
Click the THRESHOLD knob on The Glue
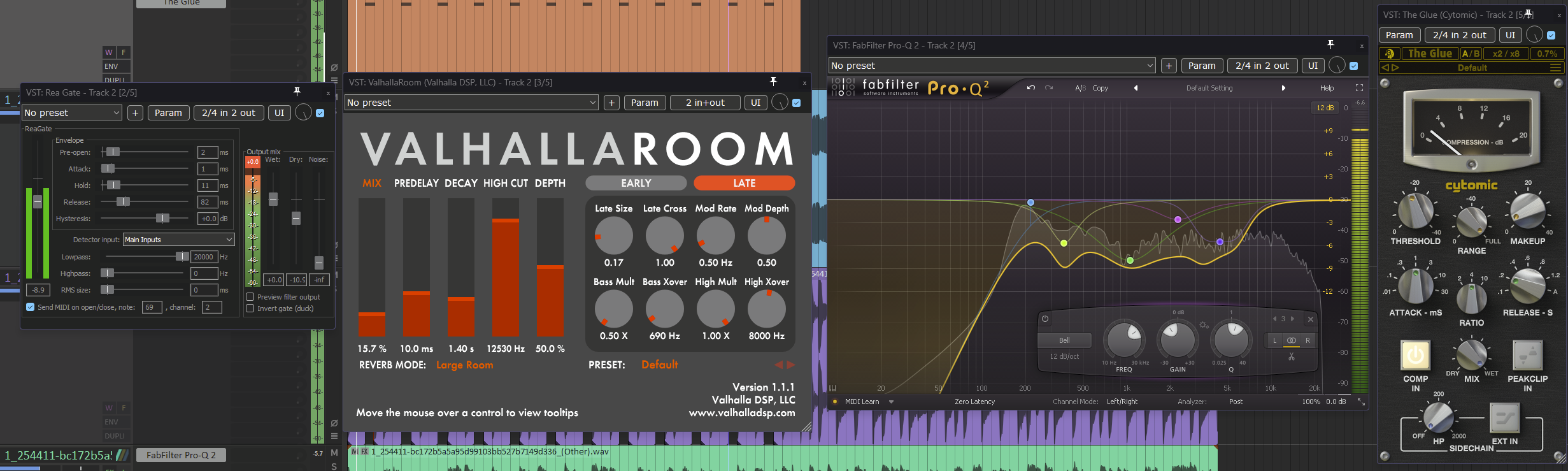1415,211
